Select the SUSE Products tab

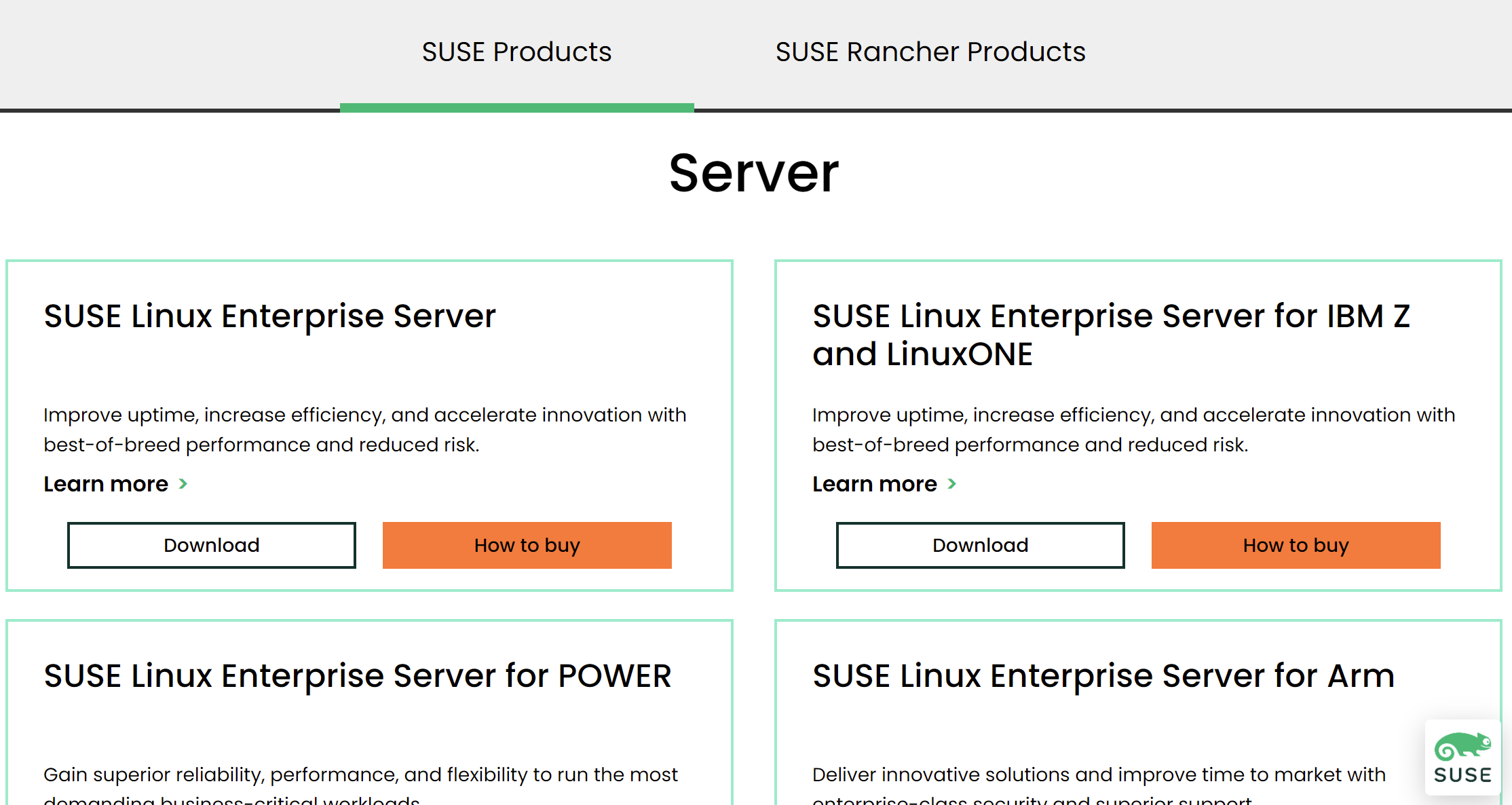pyautogui.click(x=516, y=52)
